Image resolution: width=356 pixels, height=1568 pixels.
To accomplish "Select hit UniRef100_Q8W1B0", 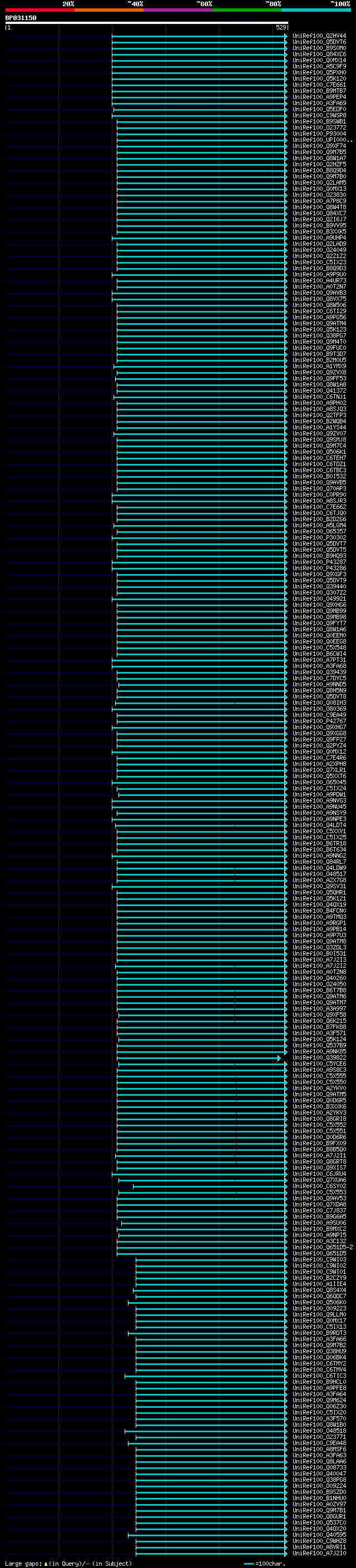I will point(319,1425).
